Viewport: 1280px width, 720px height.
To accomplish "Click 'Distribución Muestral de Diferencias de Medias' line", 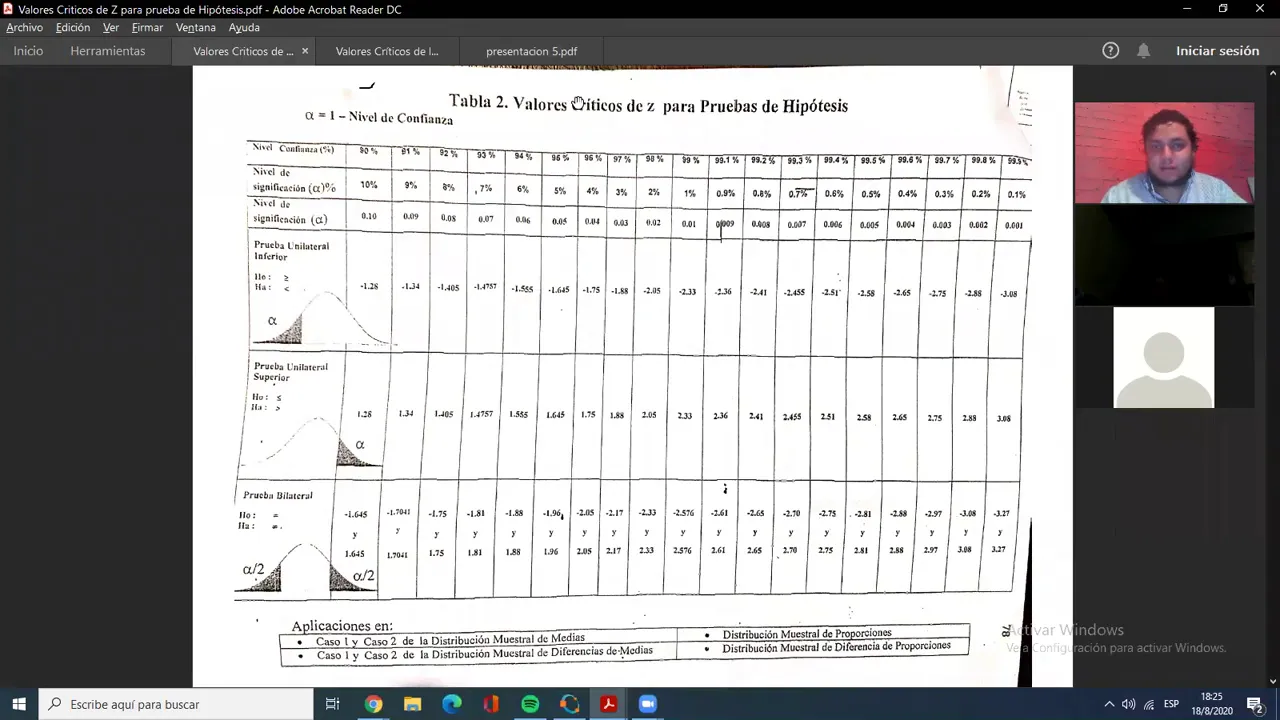I will [484, 654].
